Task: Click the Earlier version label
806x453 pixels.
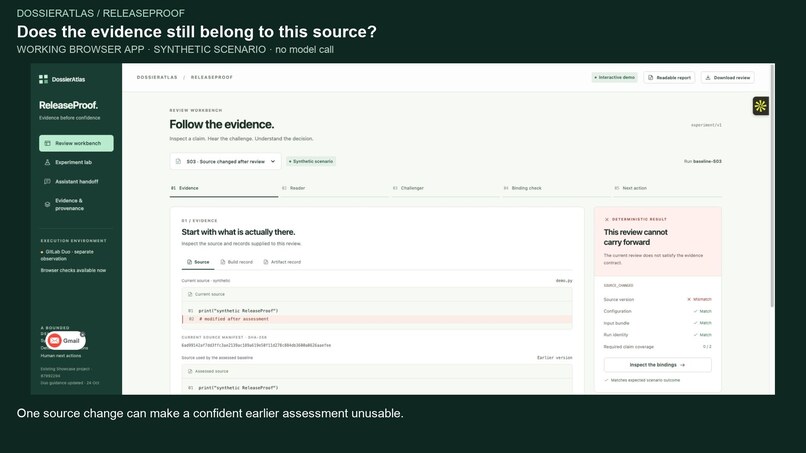Action: coord(555,358)
